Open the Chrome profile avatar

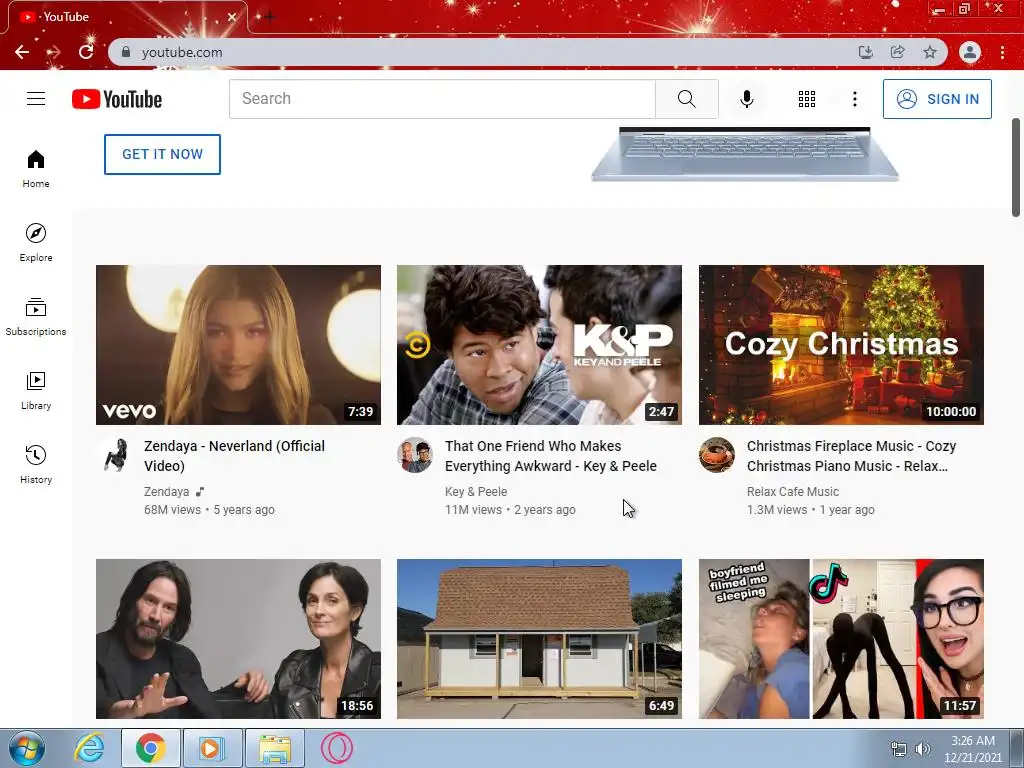970,52
